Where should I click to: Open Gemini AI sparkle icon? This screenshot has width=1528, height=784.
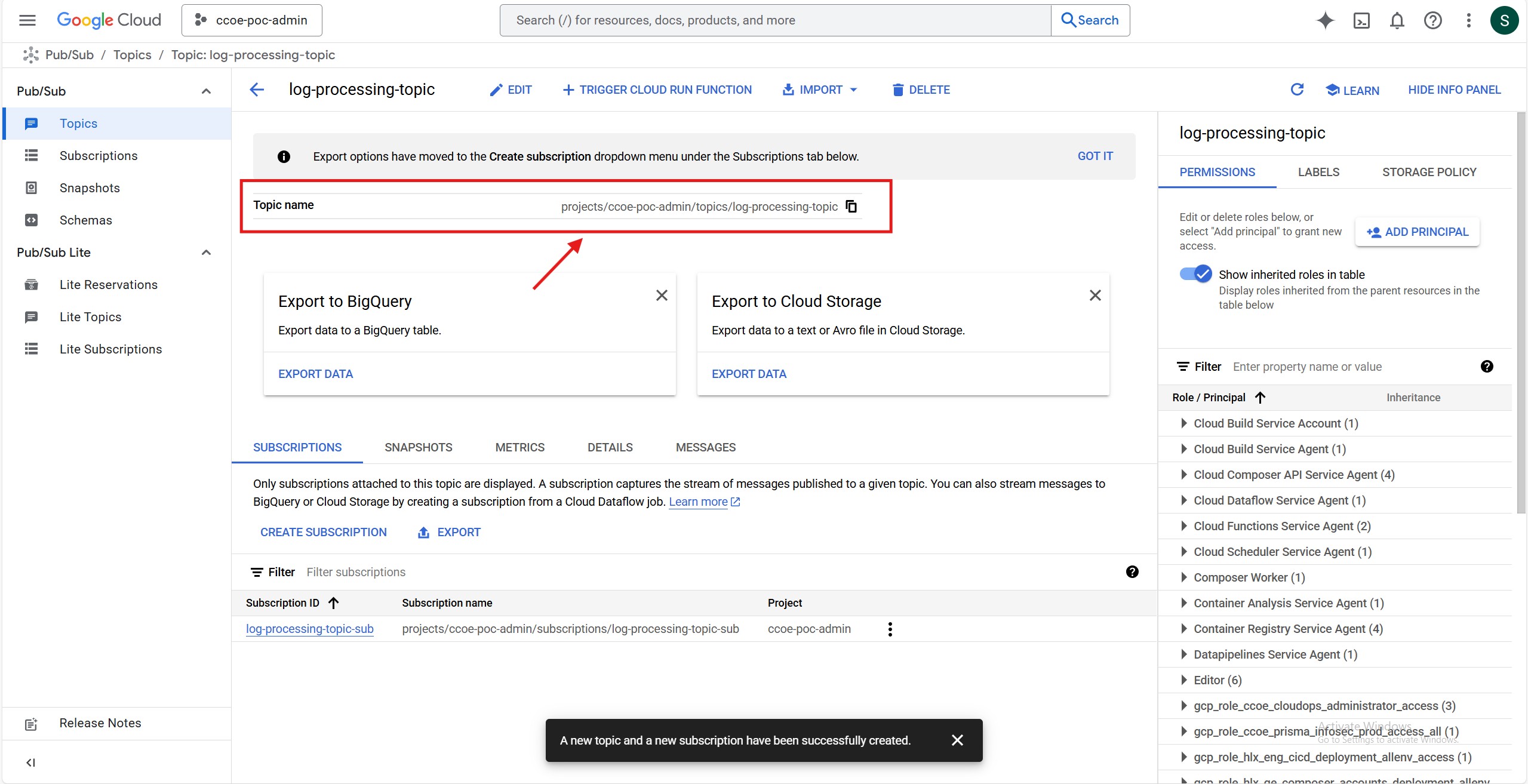pos(1325,20)
